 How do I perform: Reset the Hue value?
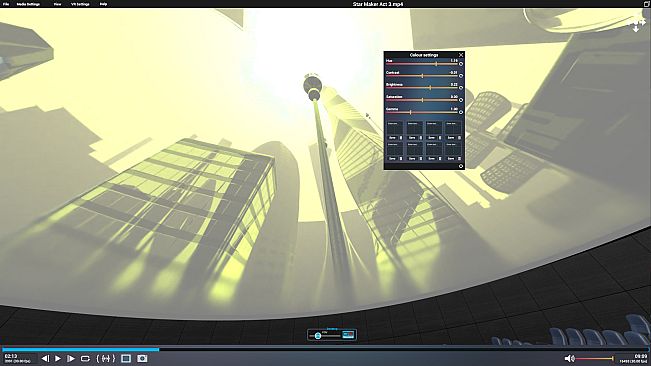point(461,64)
